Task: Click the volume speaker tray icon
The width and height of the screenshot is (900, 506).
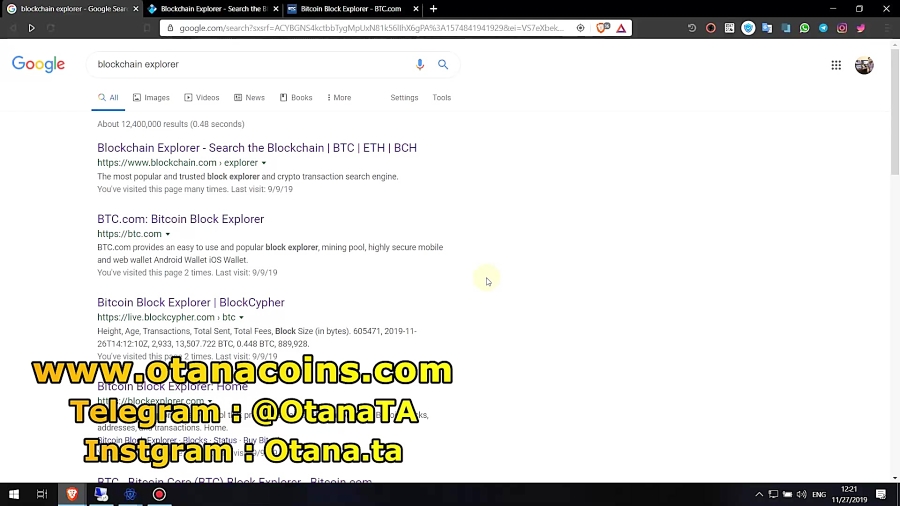Action: coord(801,494)
